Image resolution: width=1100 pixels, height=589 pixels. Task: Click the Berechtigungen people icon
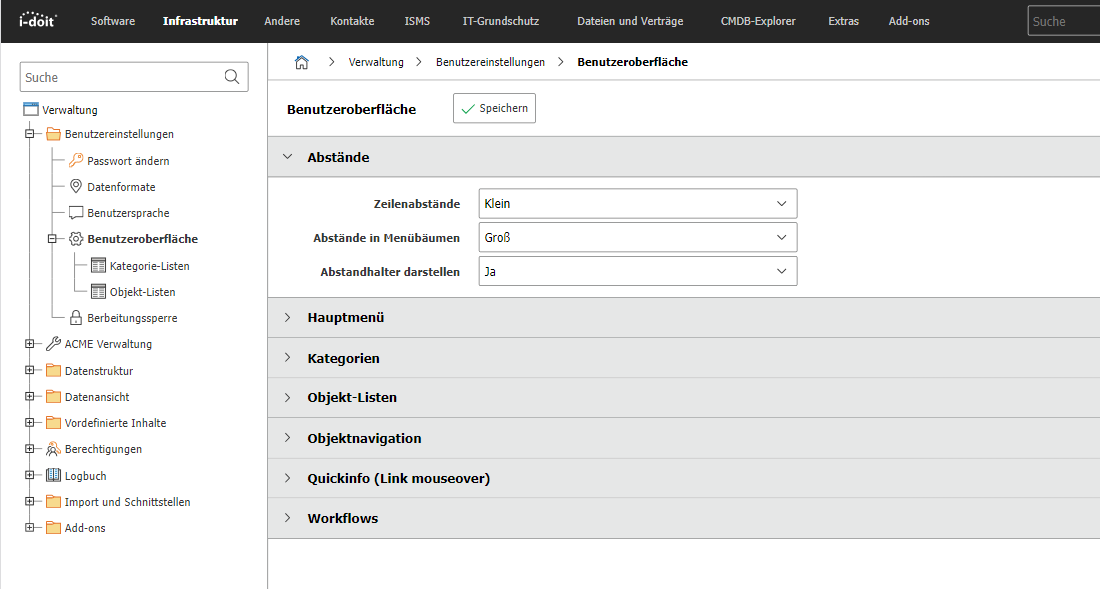tap(53, 449)
